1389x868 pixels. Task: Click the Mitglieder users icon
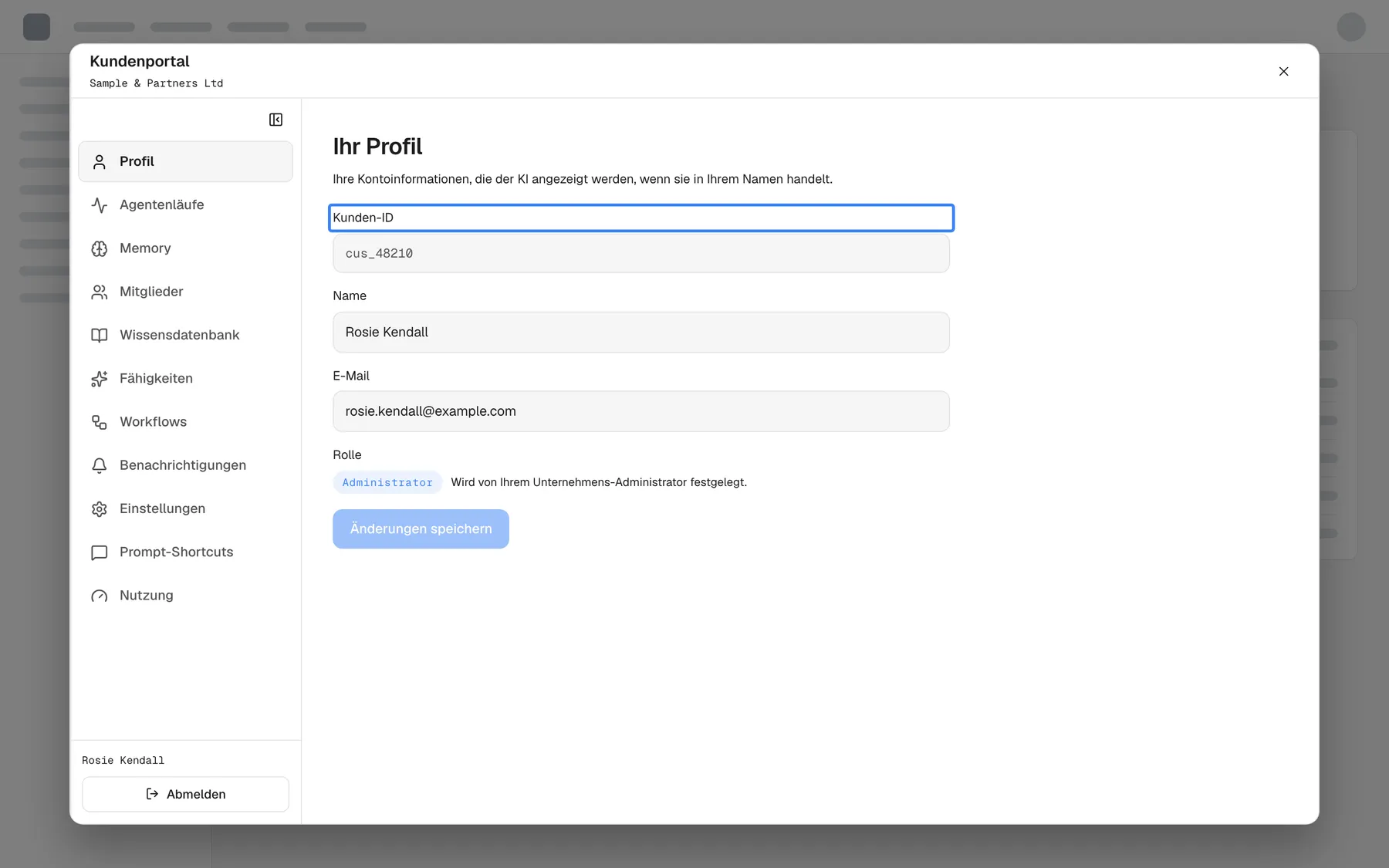100,292
